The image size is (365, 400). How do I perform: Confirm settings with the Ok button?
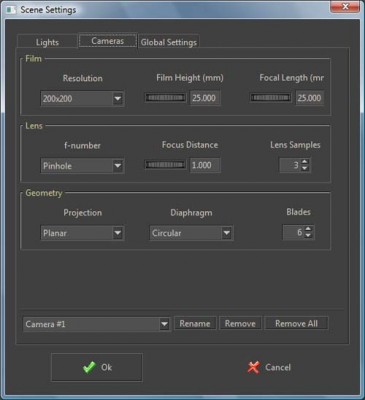pos(97,367)
